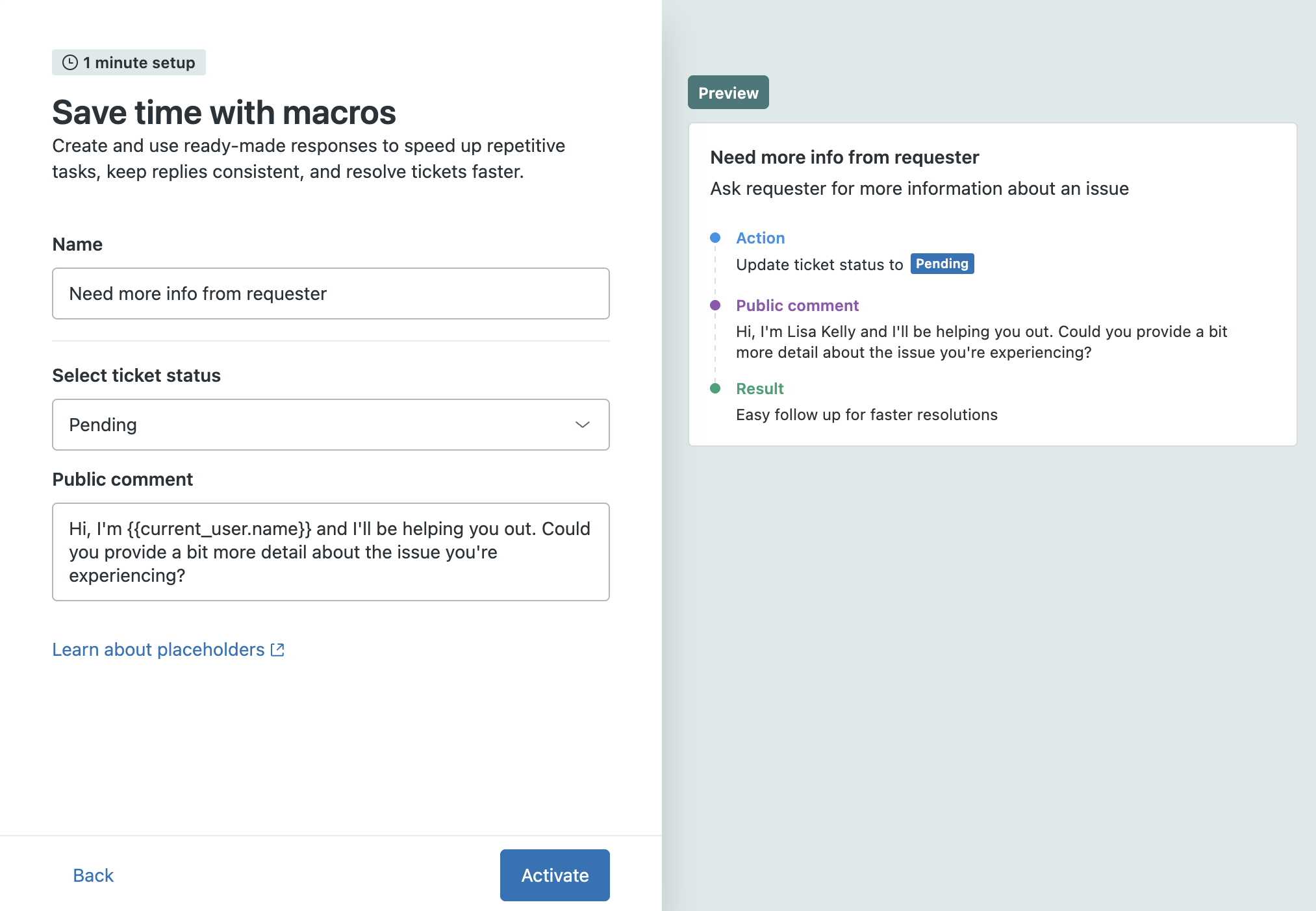Click the preview title Need more info from requester
Viewport: 1316px width, 911px height.
pyautogui.click(x=844, y=157)
